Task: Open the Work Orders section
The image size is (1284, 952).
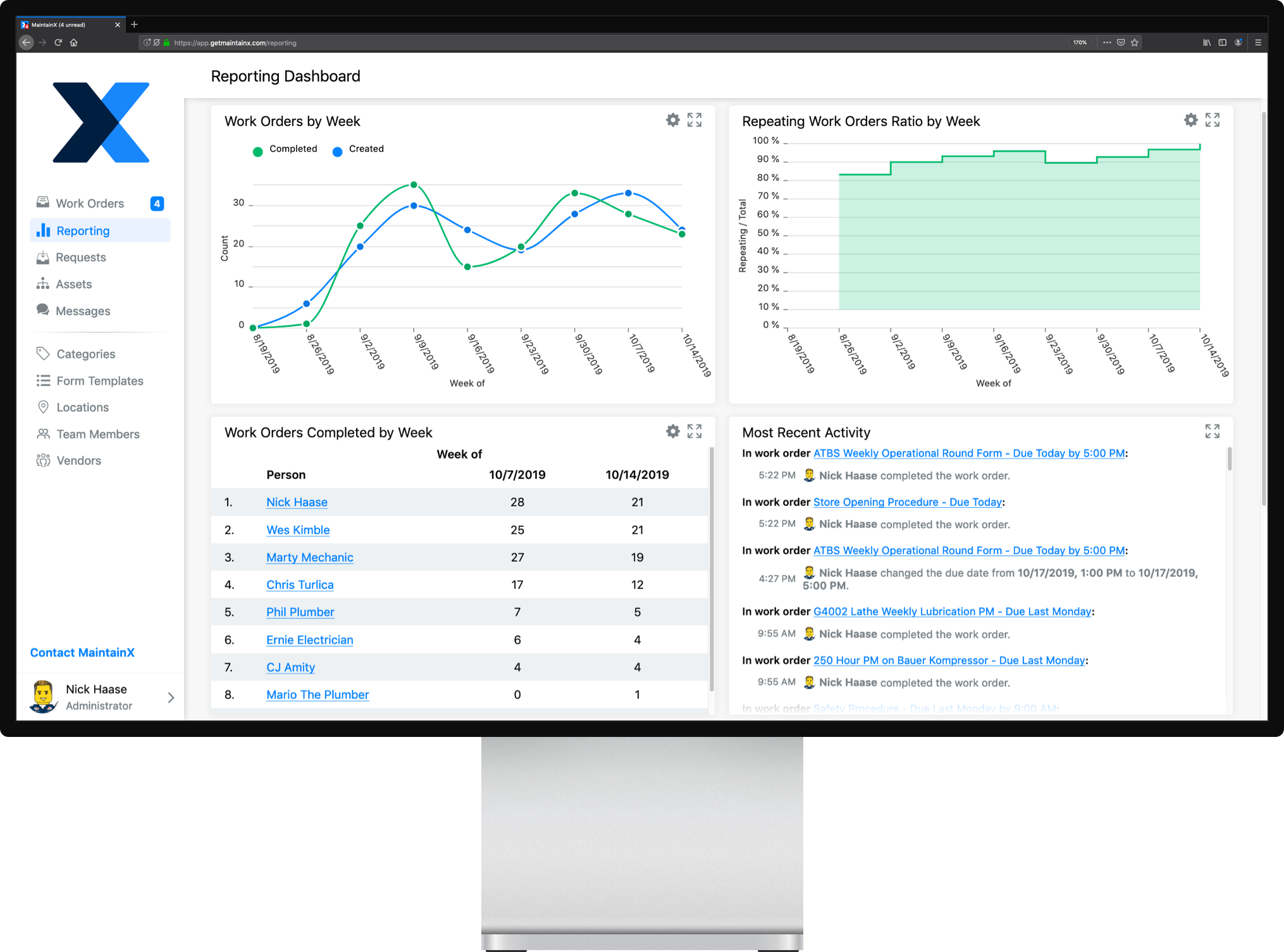Action: click(89, 203)
